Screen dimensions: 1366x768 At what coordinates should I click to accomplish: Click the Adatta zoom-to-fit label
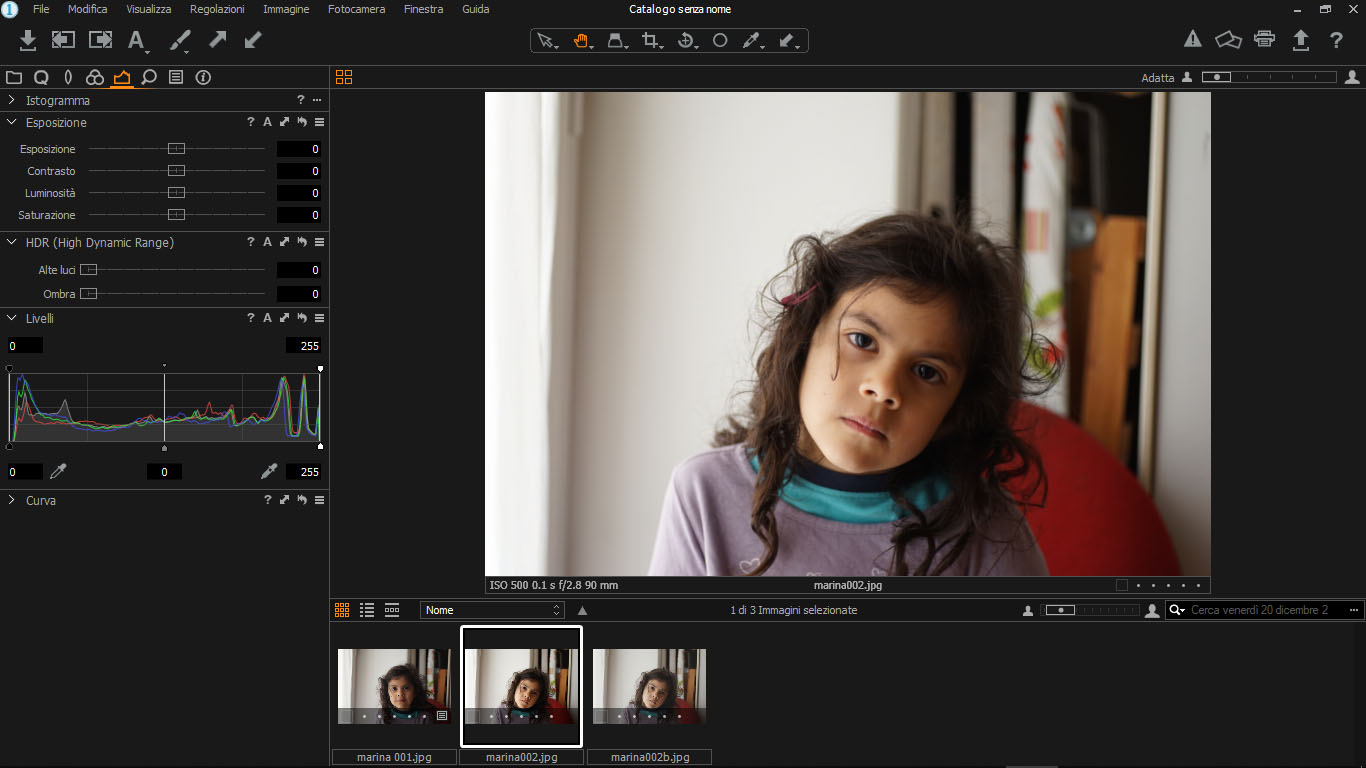1157,78
